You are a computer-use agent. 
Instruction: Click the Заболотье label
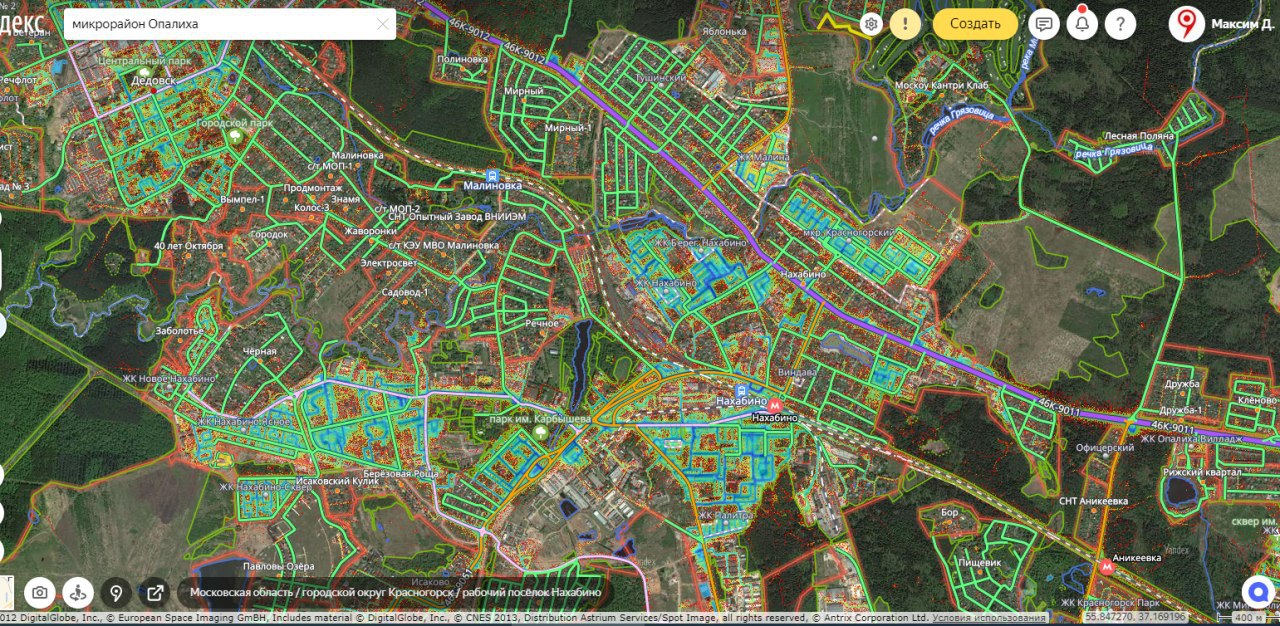pyautogui.click(x=180, y=330)
